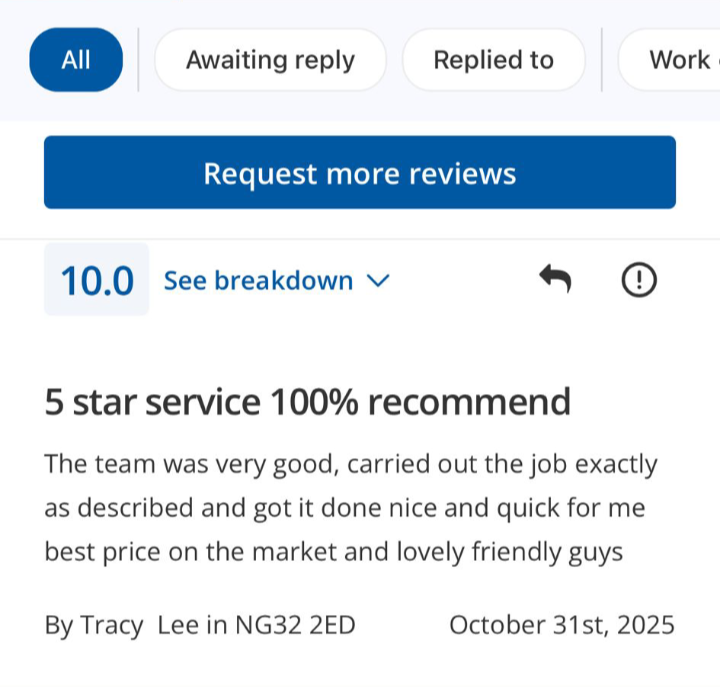Click the review date October 31st, 2025

coord(562,625)
